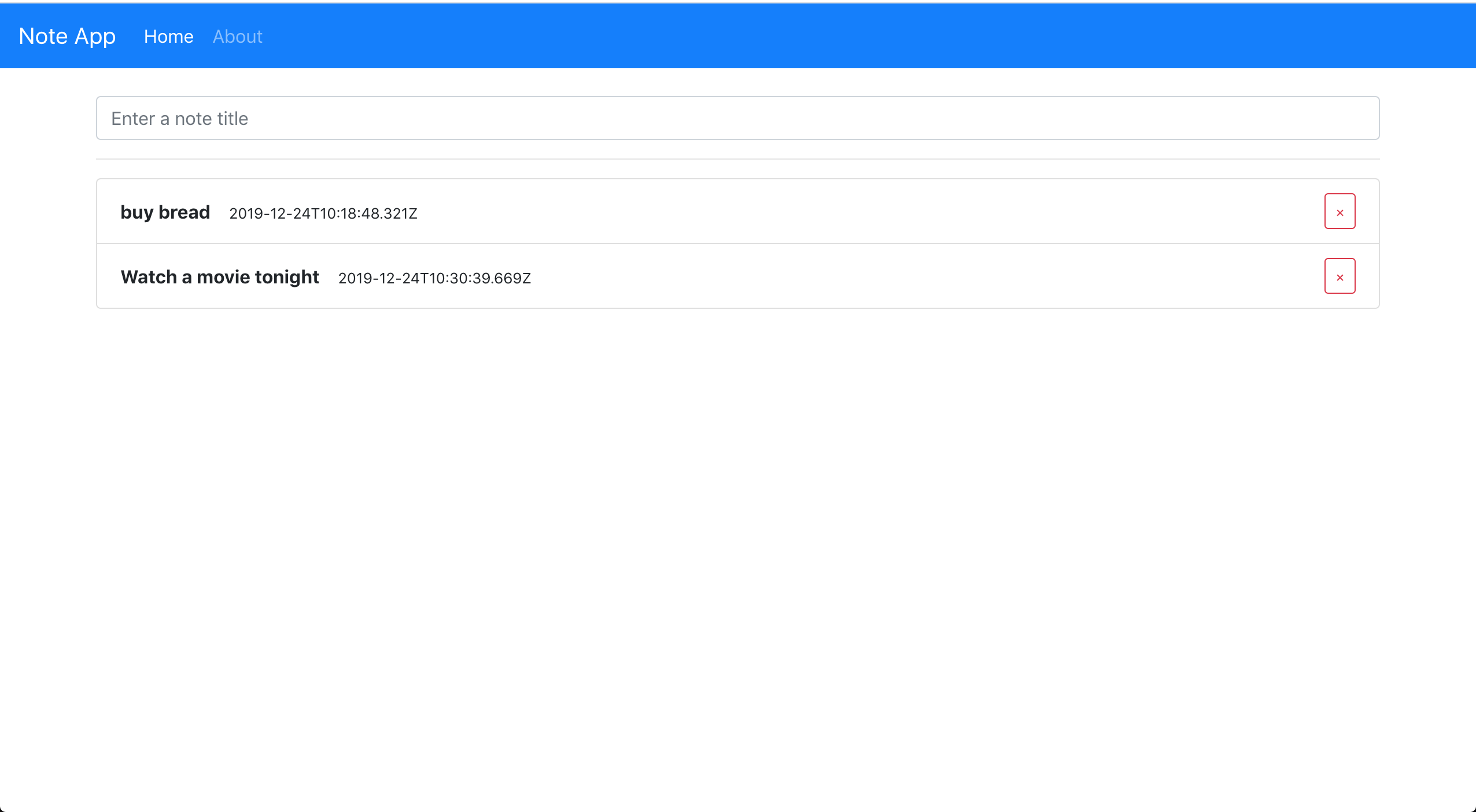Image resolution: width=1476 pixels, height=812 pixels.
Task: Click the blue navigation bar
Action: (x=738, y=36)
